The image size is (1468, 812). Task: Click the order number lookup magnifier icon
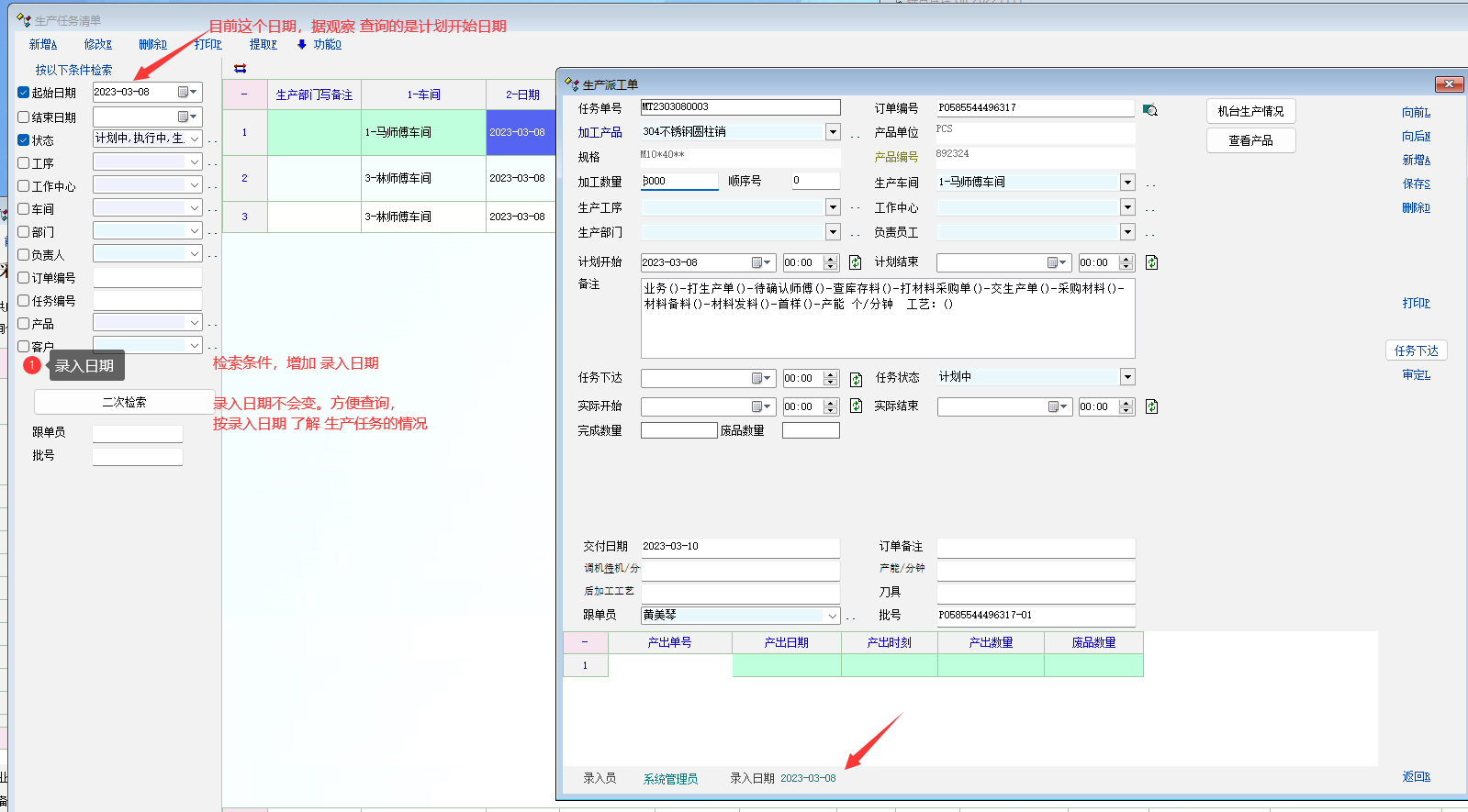coord(1149,110)
